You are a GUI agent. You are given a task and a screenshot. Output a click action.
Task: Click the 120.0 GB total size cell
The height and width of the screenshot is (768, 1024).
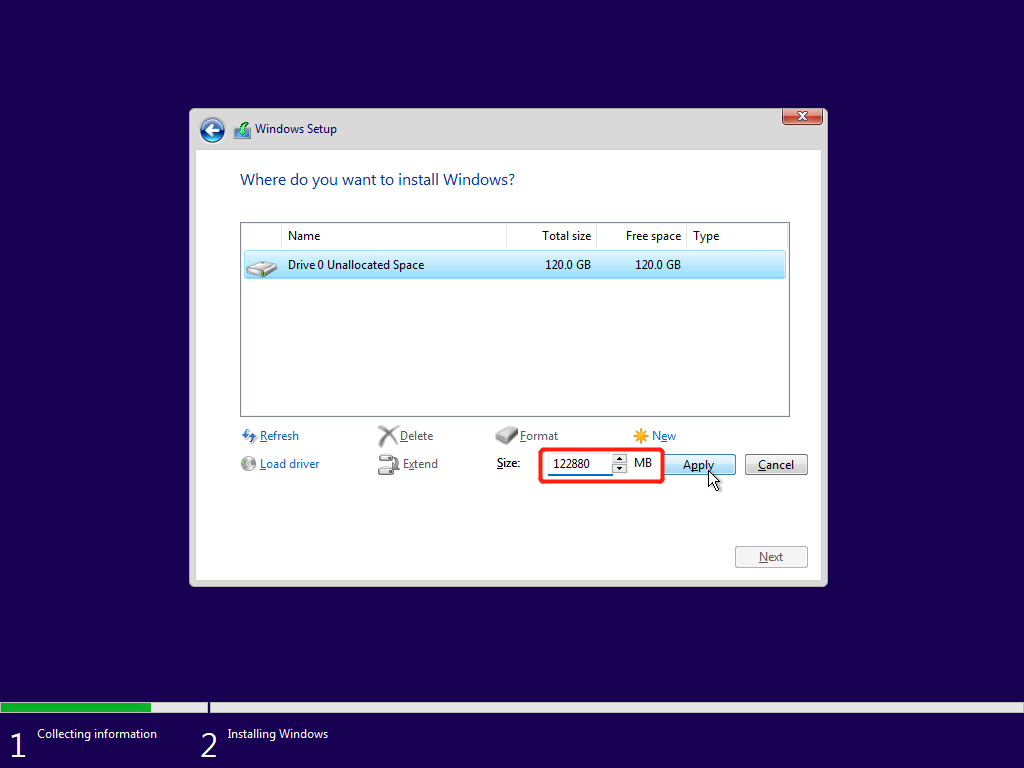[x=568, y=264]
